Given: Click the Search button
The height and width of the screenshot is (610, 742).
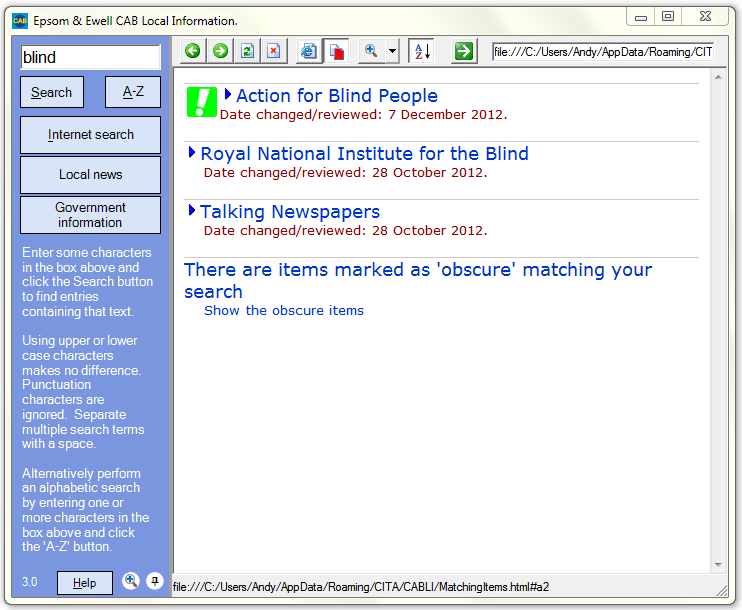Looking at the screenshot, I should pyautogui.click(x=52, y=92).
